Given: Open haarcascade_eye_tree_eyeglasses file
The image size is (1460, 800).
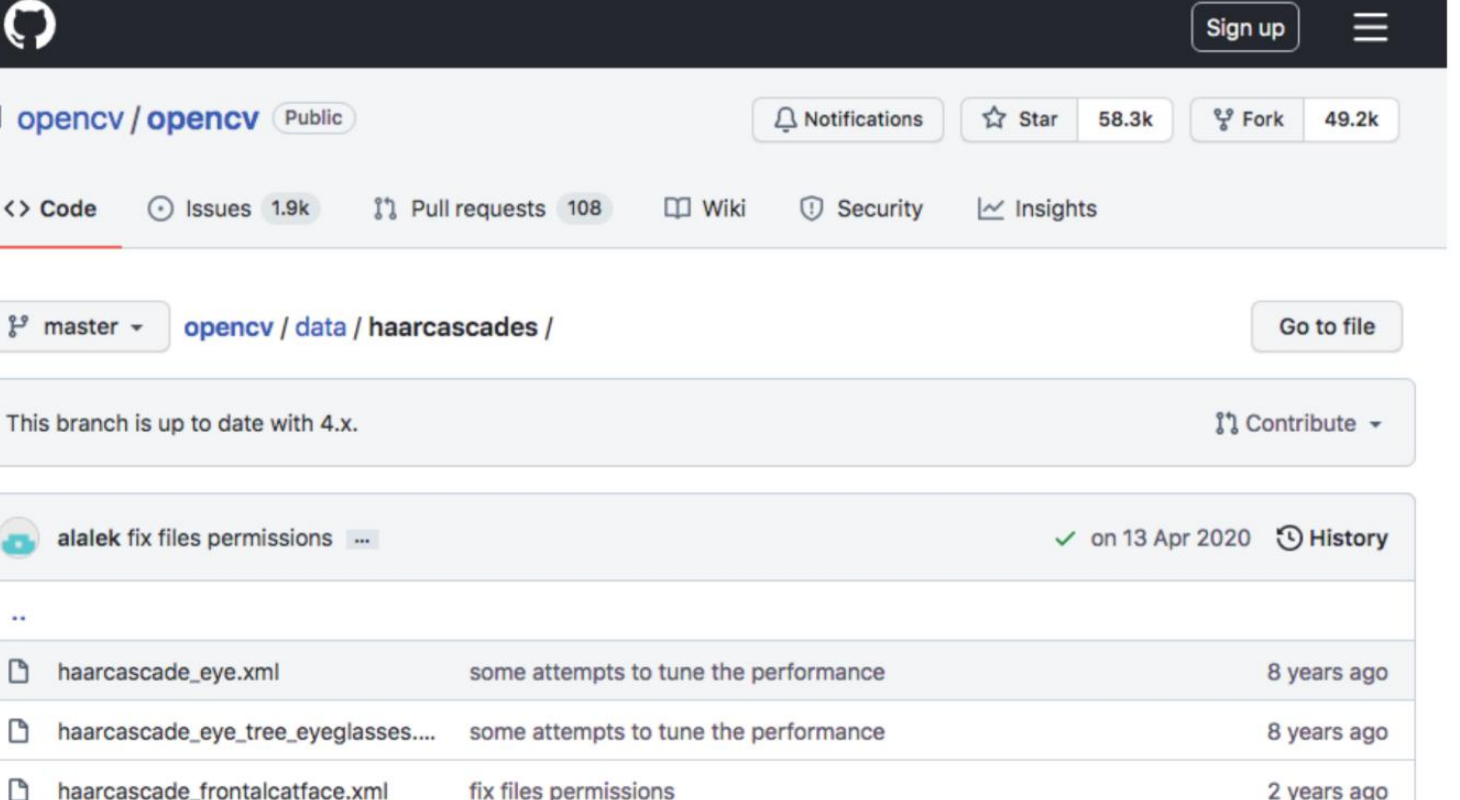Looking at the screenshot, I should [246, 732].
